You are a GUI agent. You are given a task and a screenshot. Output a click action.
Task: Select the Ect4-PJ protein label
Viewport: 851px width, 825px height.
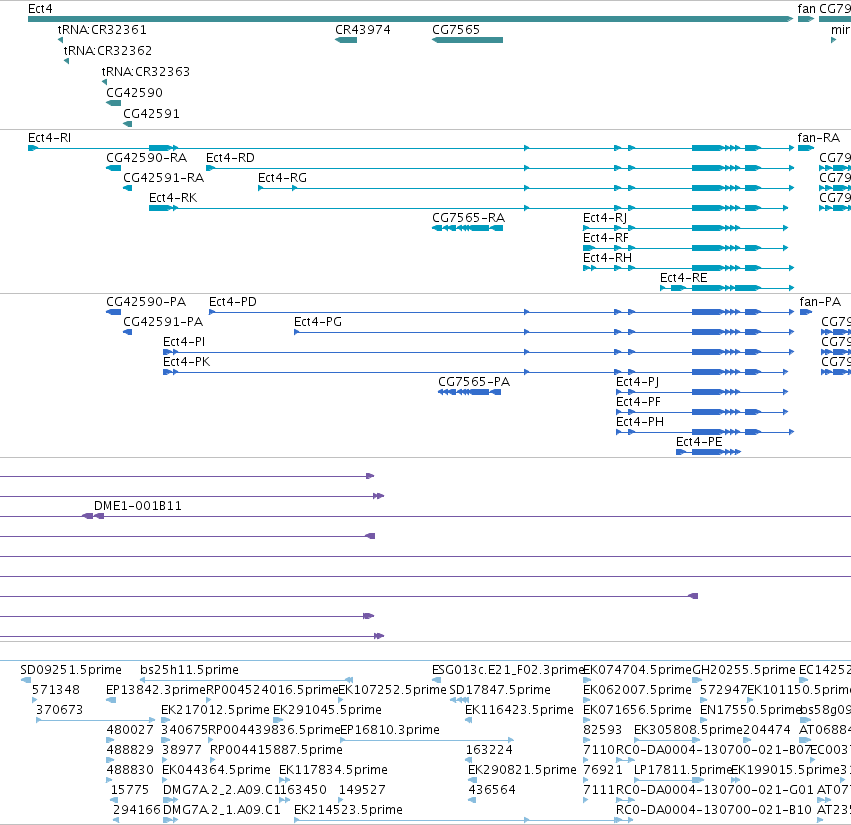pos(638,382)
